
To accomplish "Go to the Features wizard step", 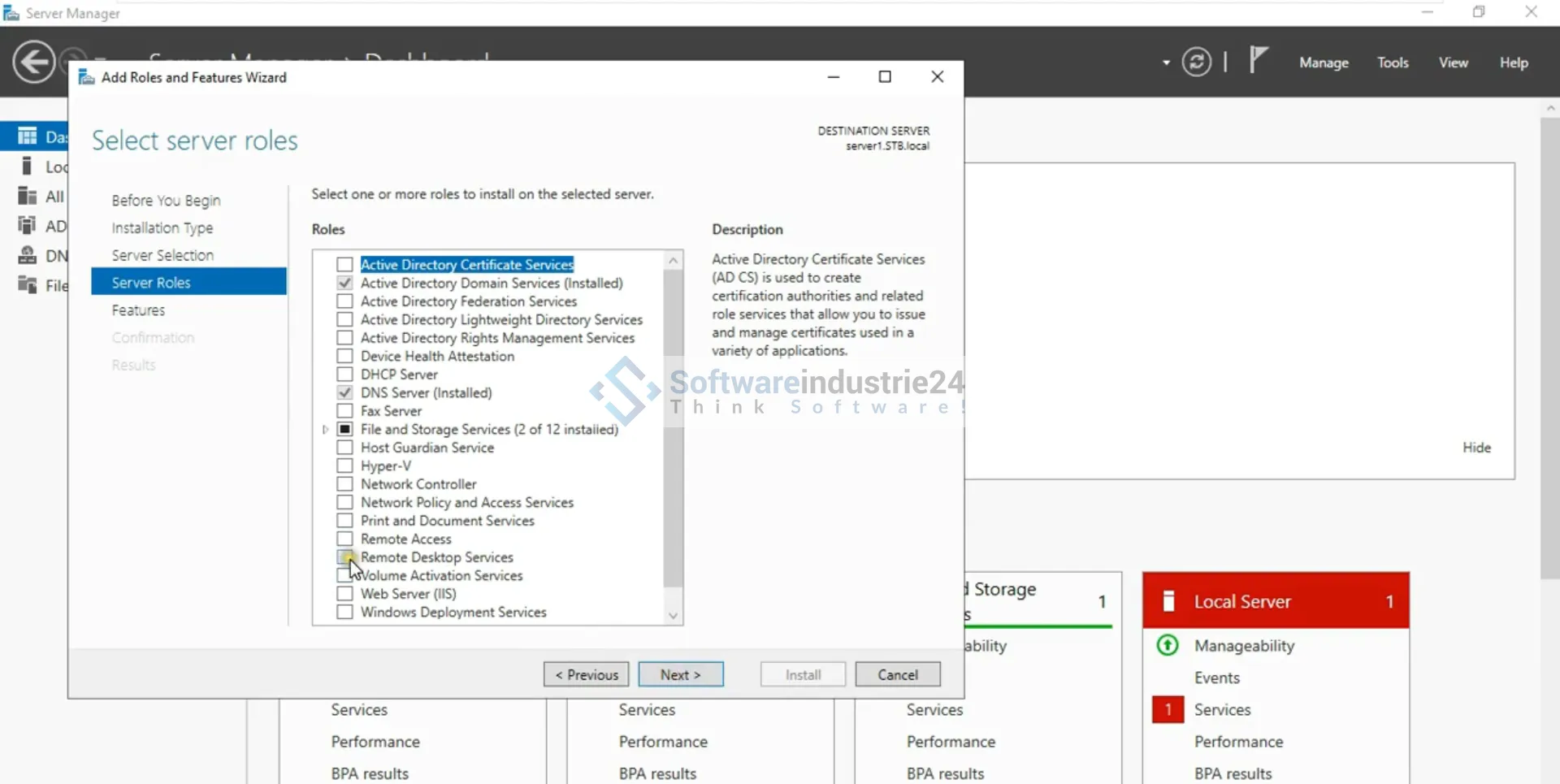I will coord(138,310).
